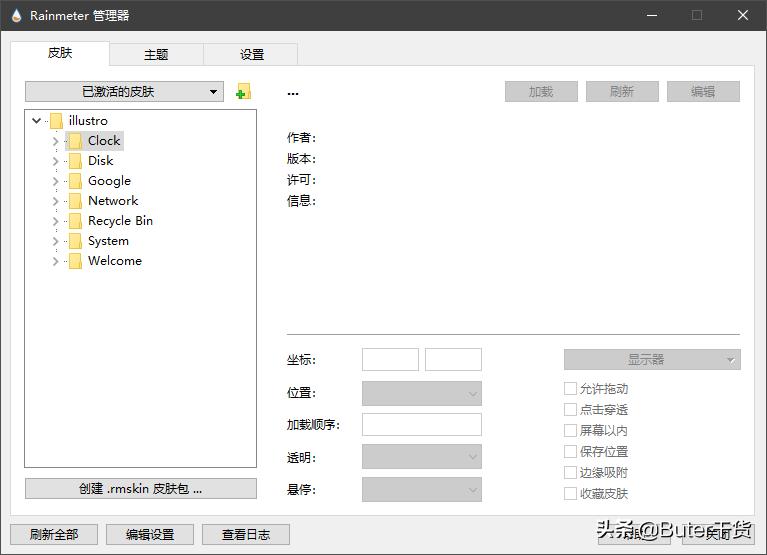
Task: Click the Network folder icon
Action: pyautogui.click(x=75, y=201)
